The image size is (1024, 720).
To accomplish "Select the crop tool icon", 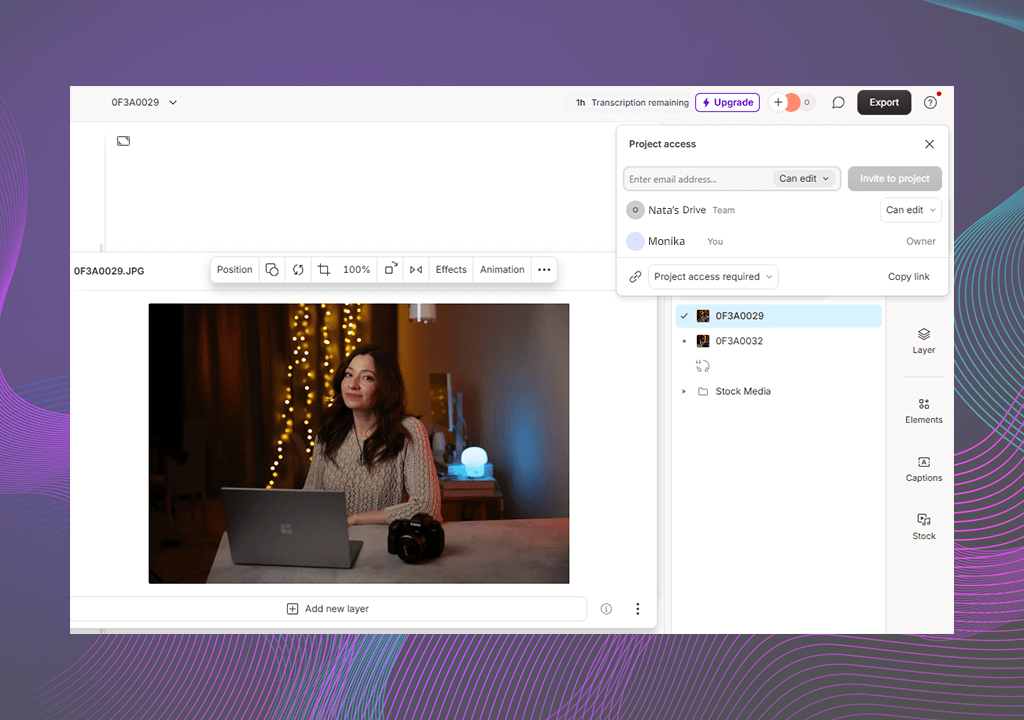I will 324,269.
